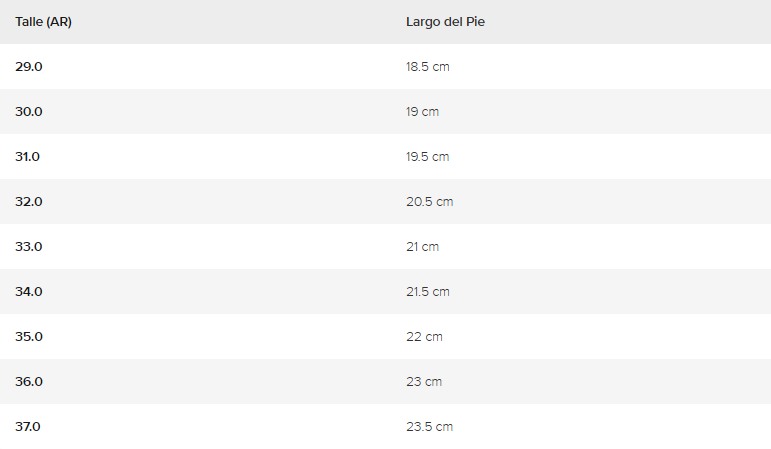
Task: Select the 34.0 size cell
Action: (29, 292)
